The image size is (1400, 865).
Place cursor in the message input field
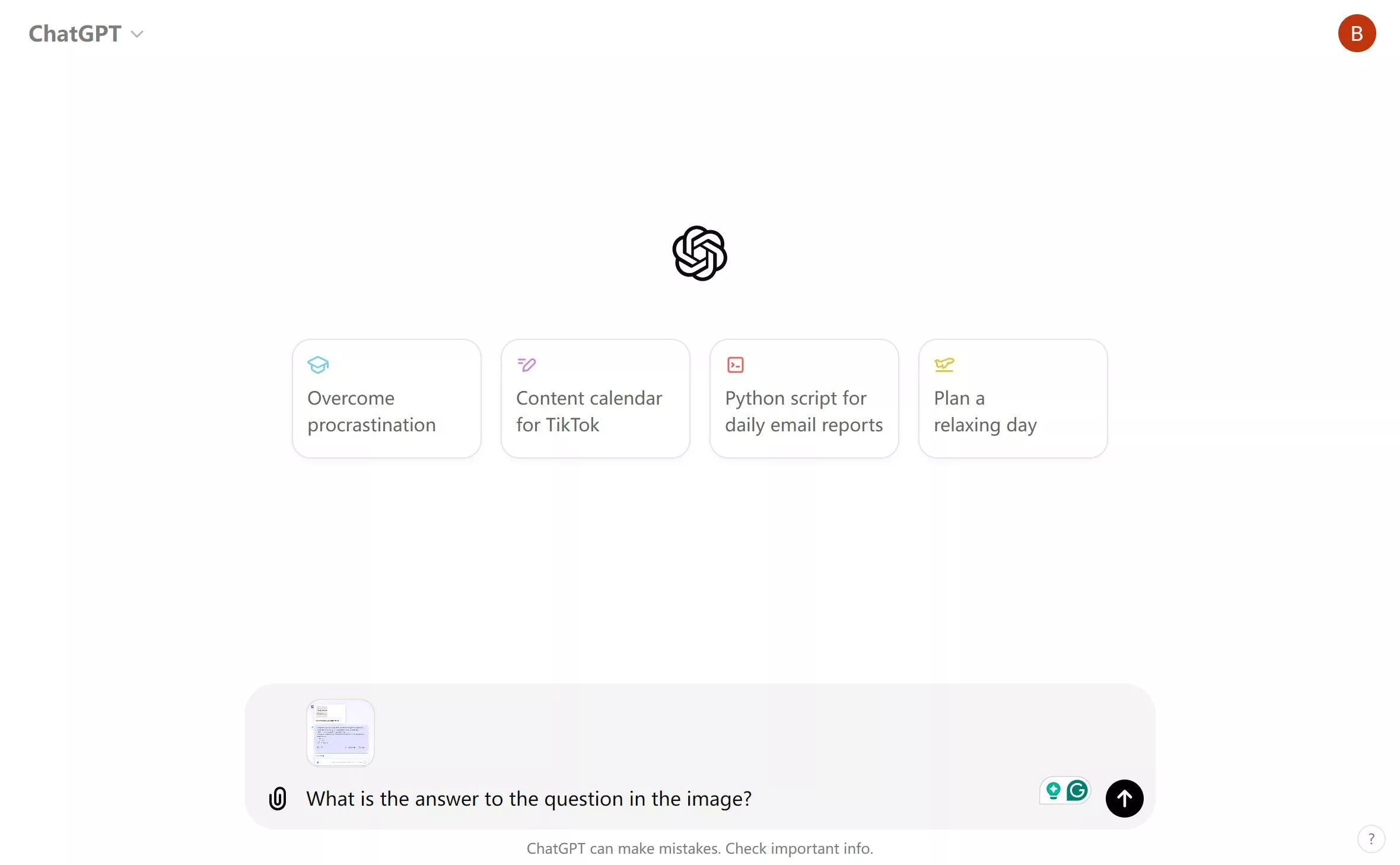(x=653, y=799)
